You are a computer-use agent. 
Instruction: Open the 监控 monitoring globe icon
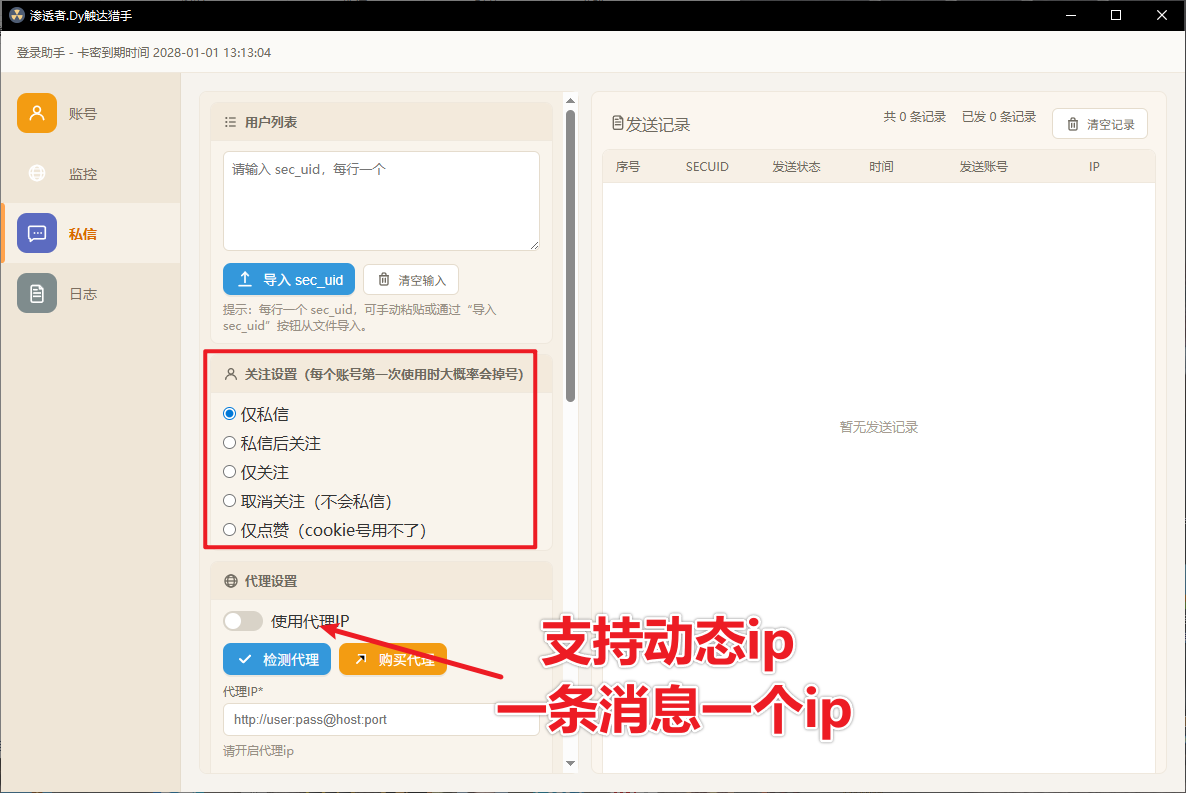pyautogui.click(x=37, y=173)
